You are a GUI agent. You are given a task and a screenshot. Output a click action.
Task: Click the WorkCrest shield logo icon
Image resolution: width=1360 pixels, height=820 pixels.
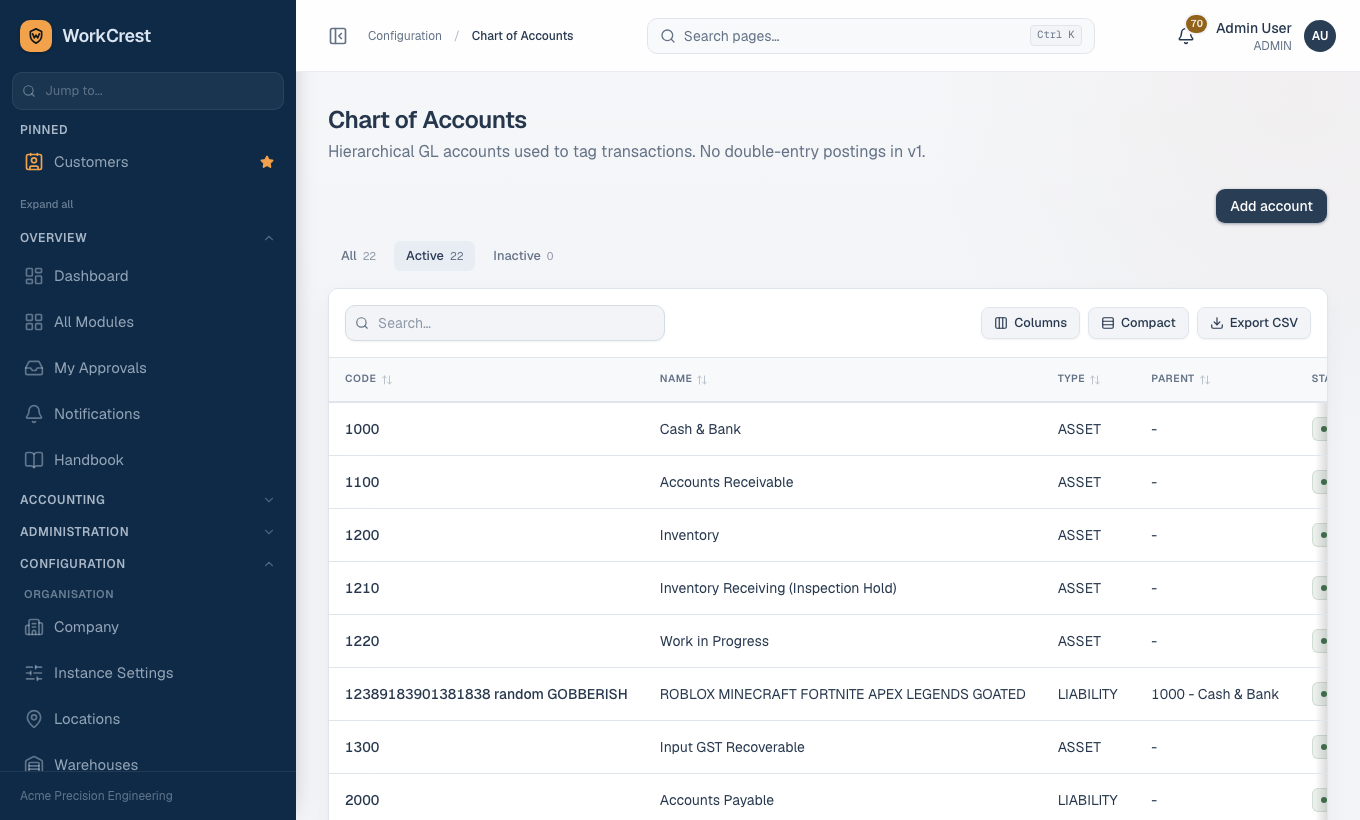point(36,36)
